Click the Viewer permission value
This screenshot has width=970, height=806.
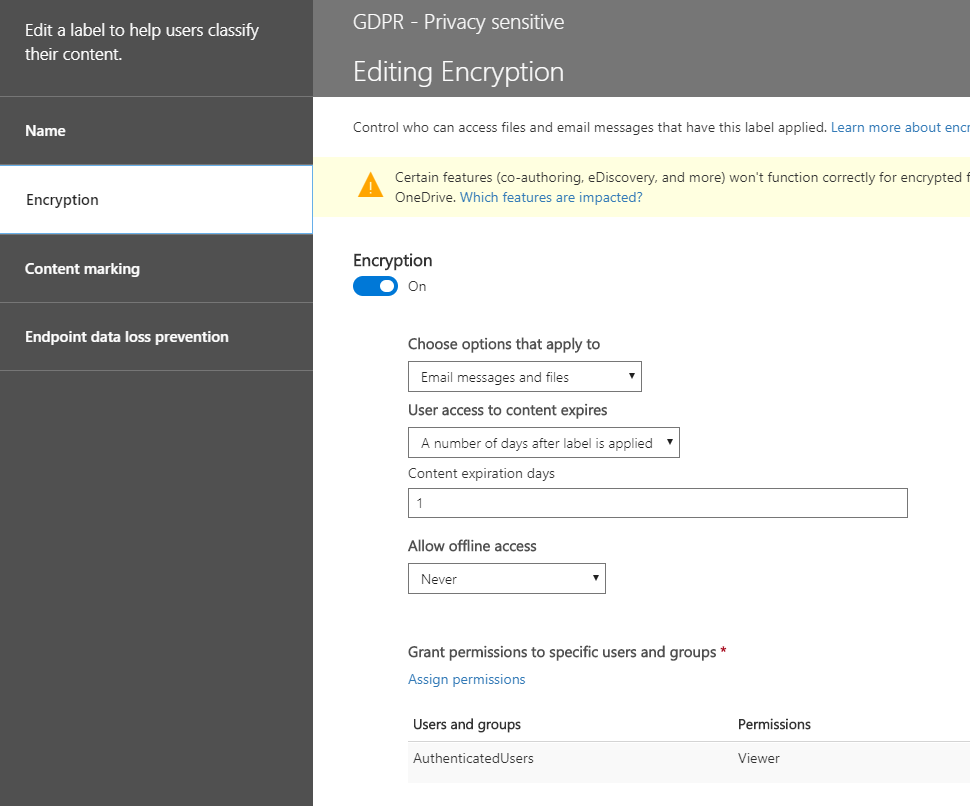[758, 758]
